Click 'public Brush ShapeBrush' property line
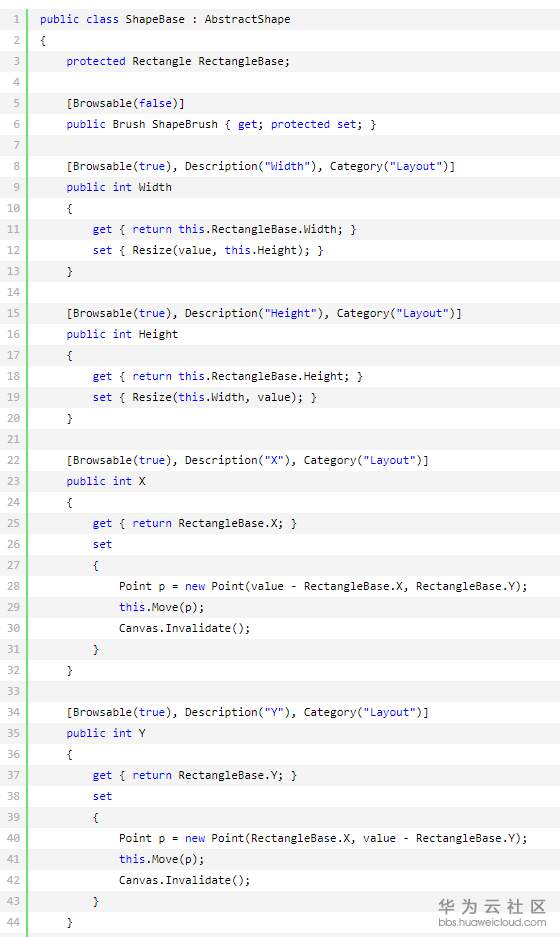Image resolution: width=560 pixels, height=937 pixels. pos(221,124)
